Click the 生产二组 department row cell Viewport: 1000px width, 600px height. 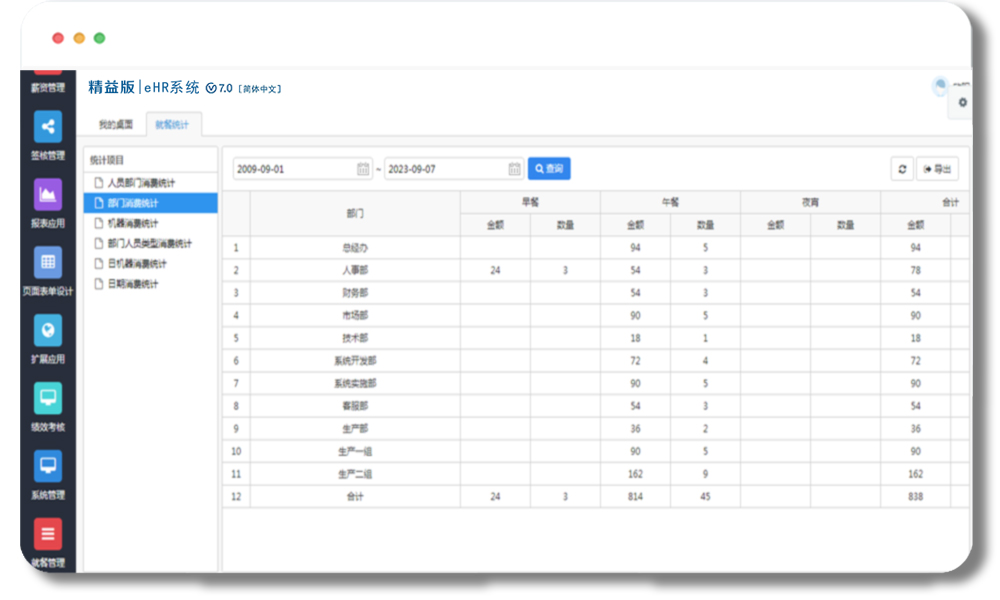[355, 474]
